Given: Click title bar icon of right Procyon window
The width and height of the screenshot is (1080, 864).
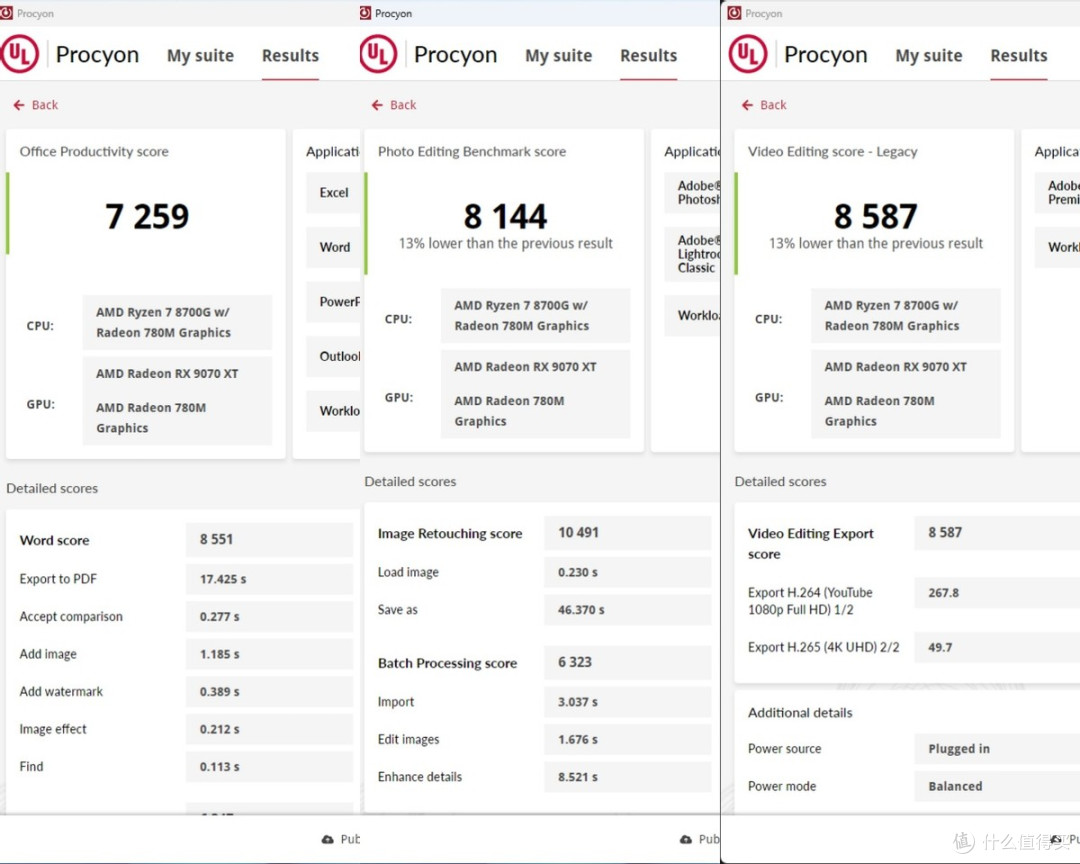Looking at the screenshot, I should coord(735,13).
